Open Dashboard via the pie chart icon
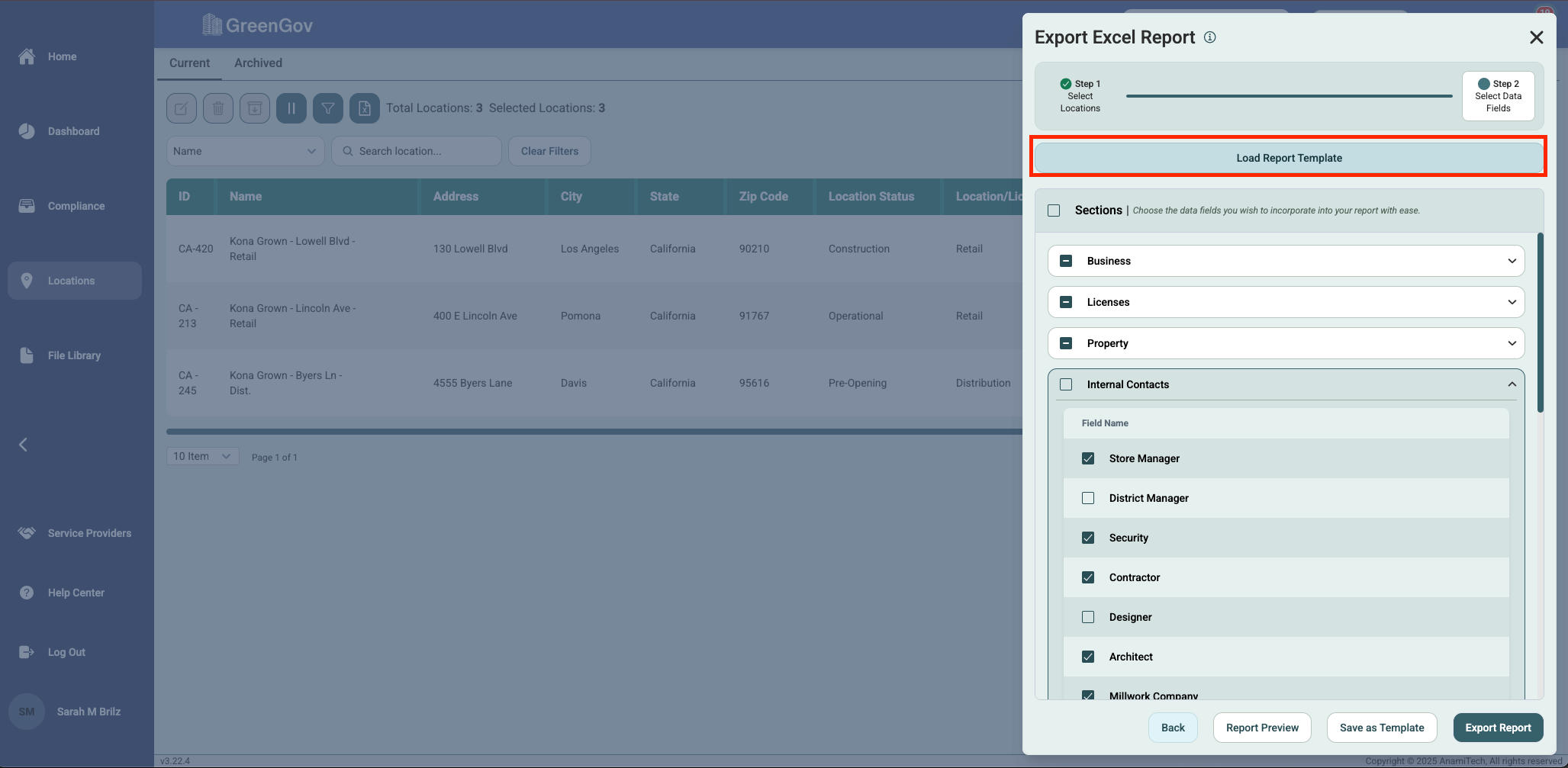 pos(27,131)
